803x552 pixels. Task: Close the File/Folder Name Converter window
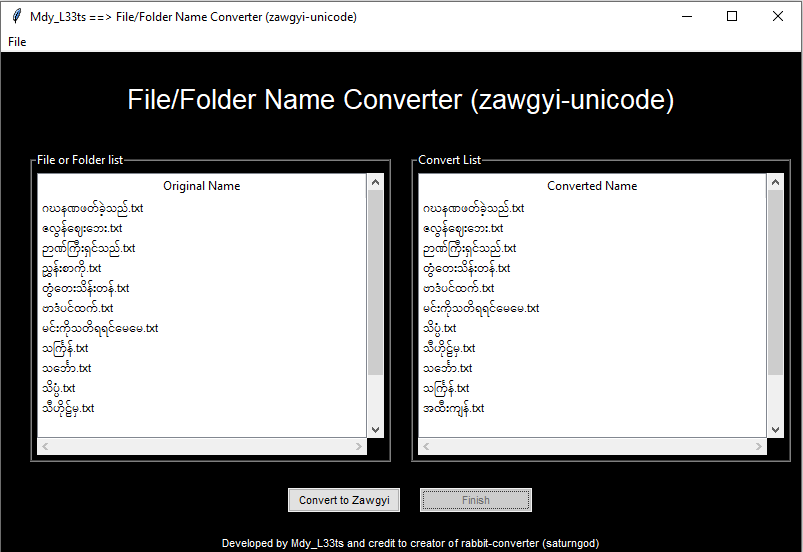pyautogui.click(x=777, y=16)
